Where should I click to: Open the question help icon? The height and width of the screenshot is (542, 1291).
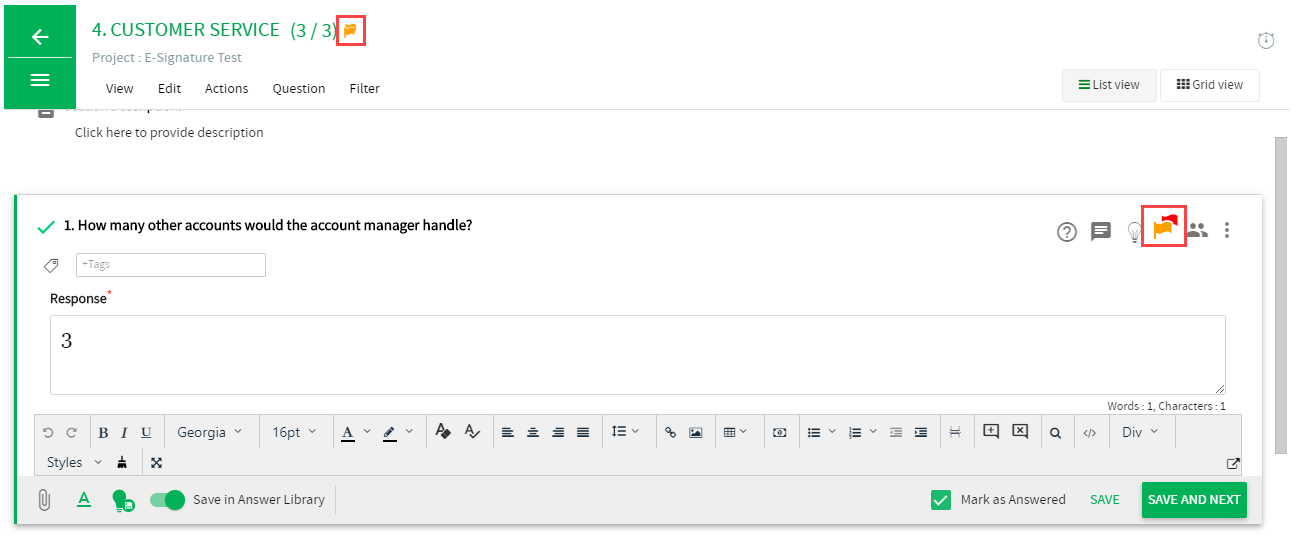tap(1067, 232)
